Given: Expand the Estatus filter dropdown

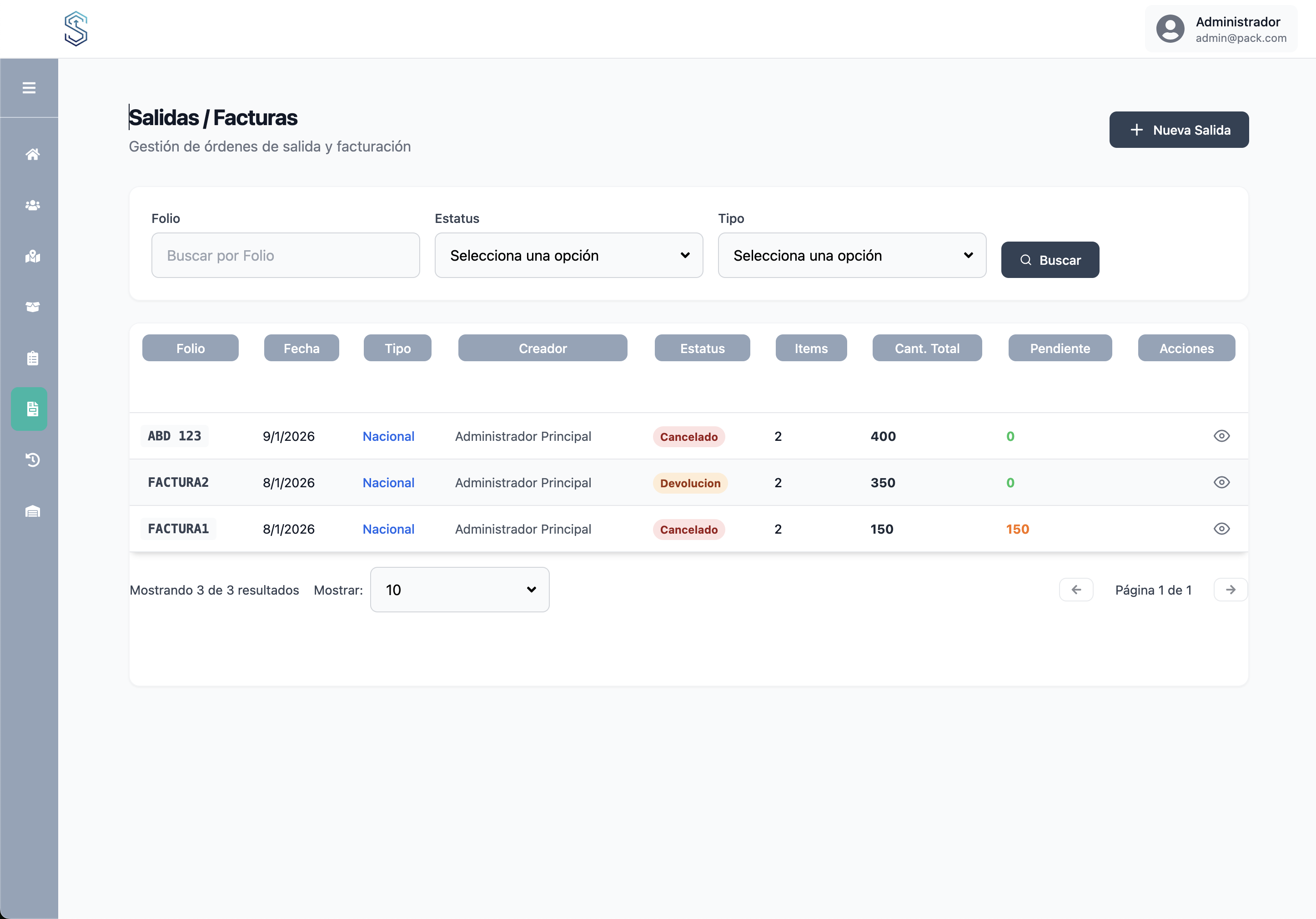Looking at the screenshot, I should pos(568,256).
